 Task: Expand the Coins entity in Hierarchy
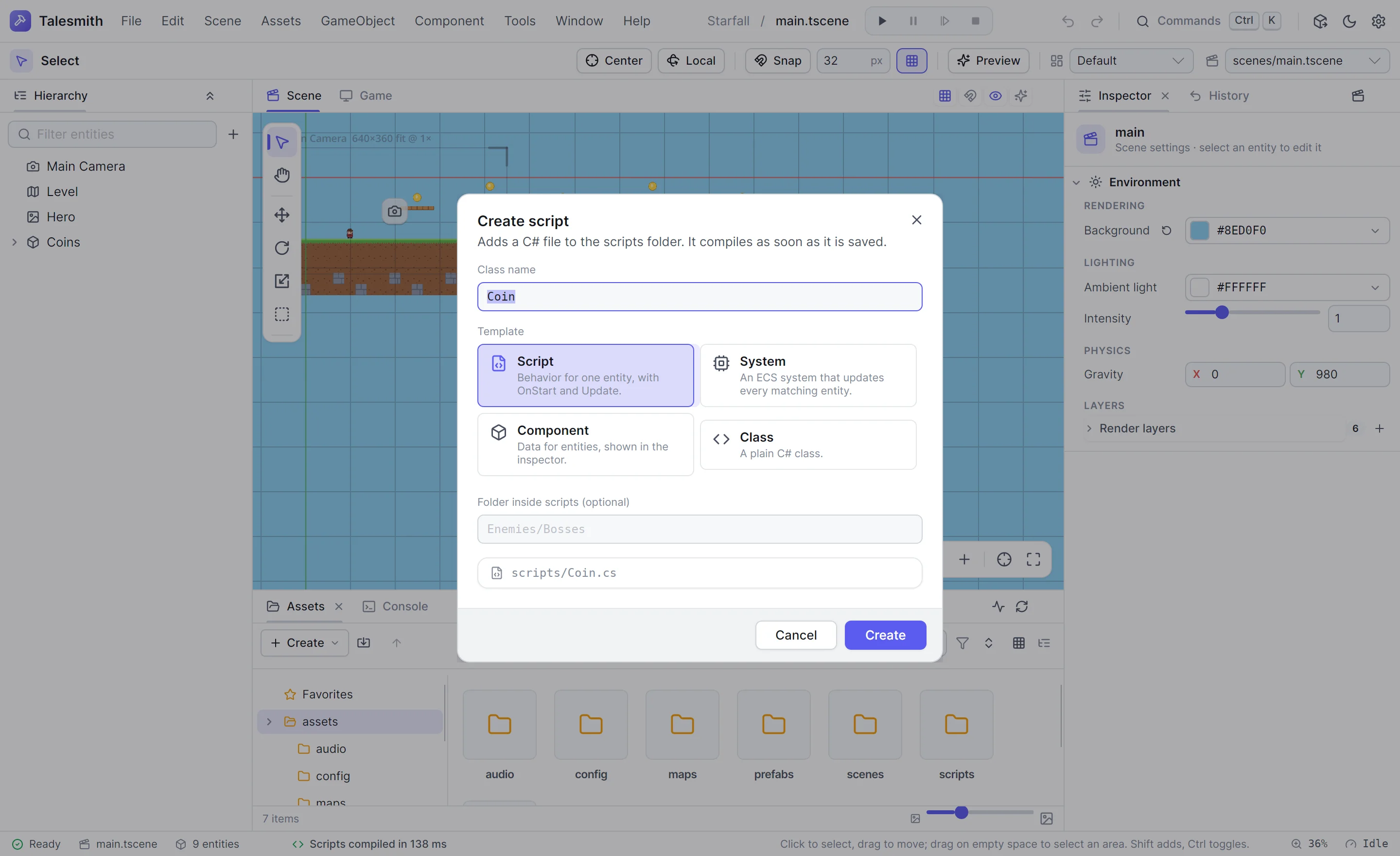pos(14,242)
